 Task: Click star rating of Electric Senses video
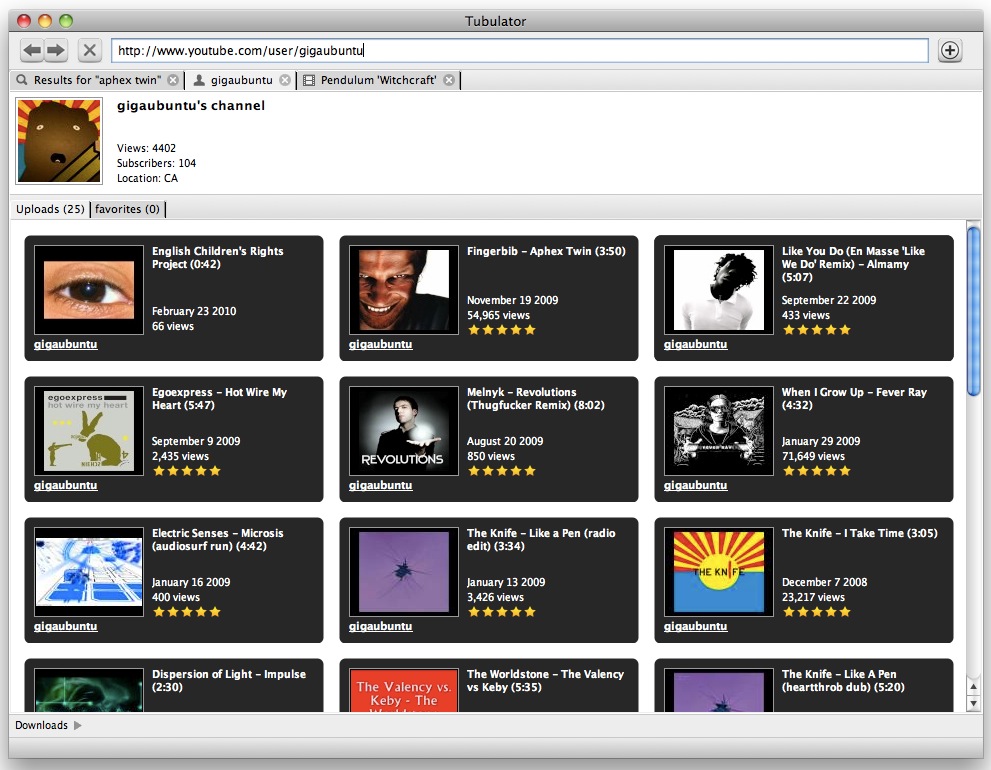[x=187, y=611]
